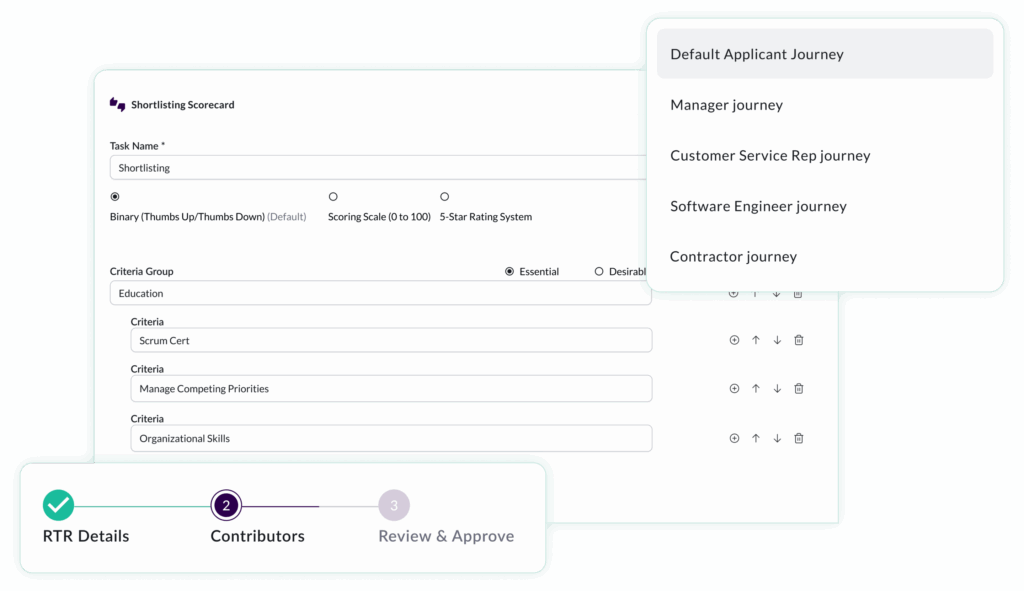This screenshot has width=1024, height=591.
Task: Click the add icon in Scrum Cert row
Action: 734,340
